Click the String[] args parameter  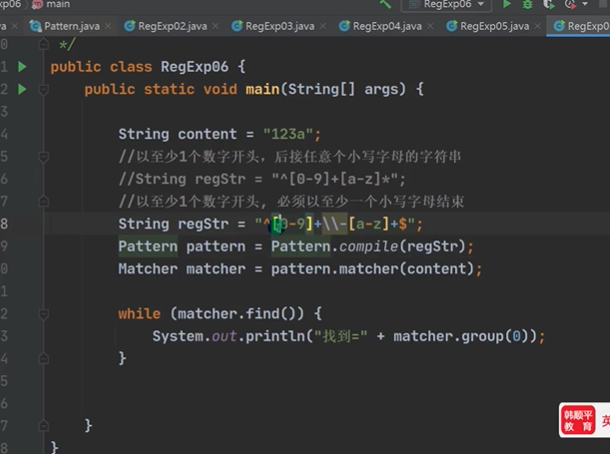tap(344, 89)
